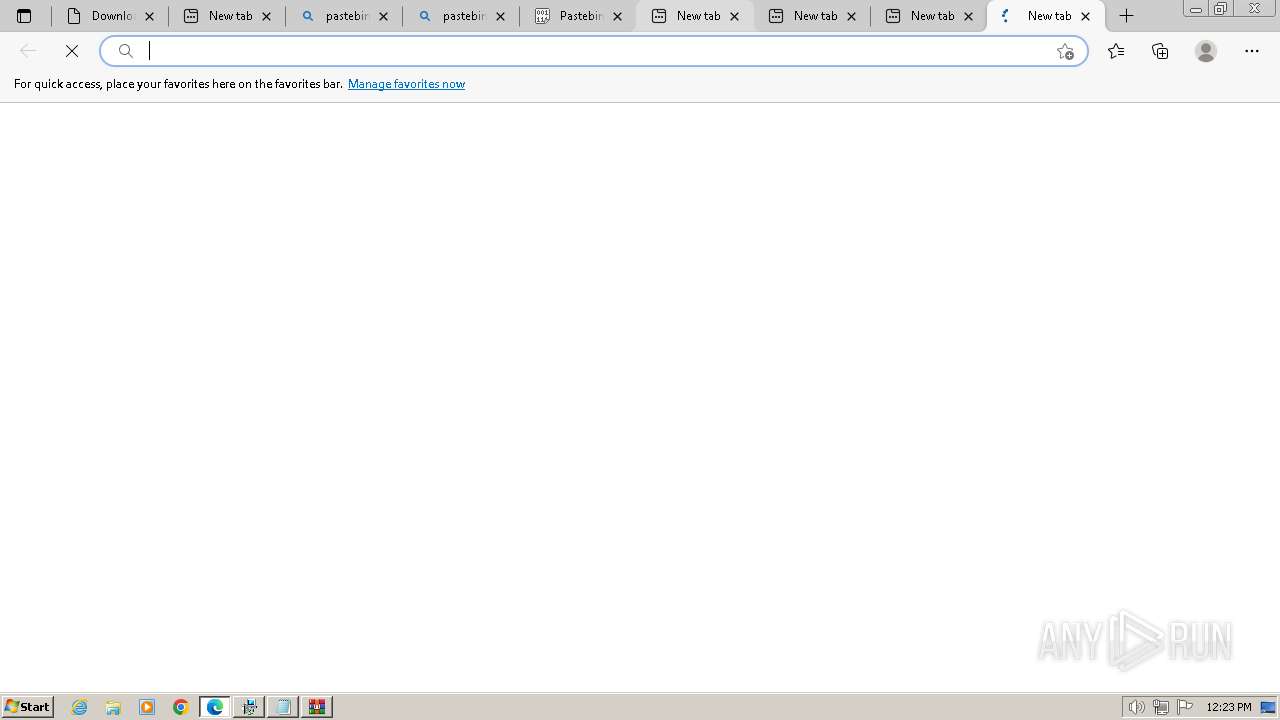Close the Pastebin tab with the site icon
The image size is (1280, 720).
coord(618,16)
